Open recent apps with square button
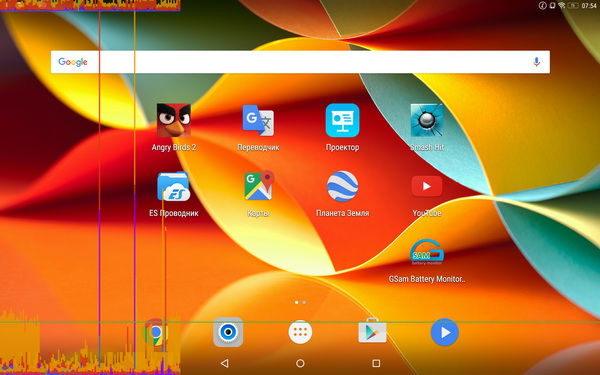This screenshot has height=375, width=600. [x=376, y=363]
